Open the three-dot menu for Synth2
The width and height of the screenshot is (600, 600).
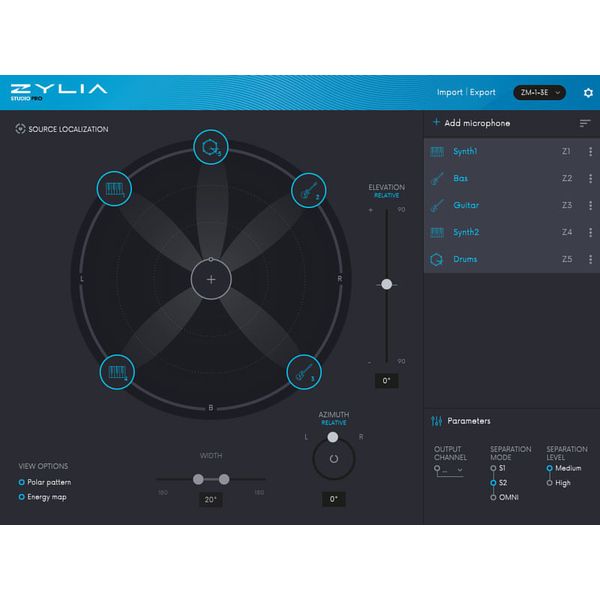click(x=590, y=232)
